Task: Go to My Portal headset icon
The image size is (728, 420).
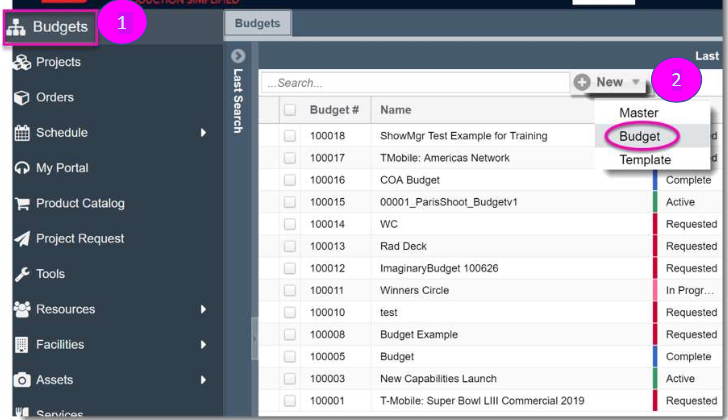Action: 22,168
